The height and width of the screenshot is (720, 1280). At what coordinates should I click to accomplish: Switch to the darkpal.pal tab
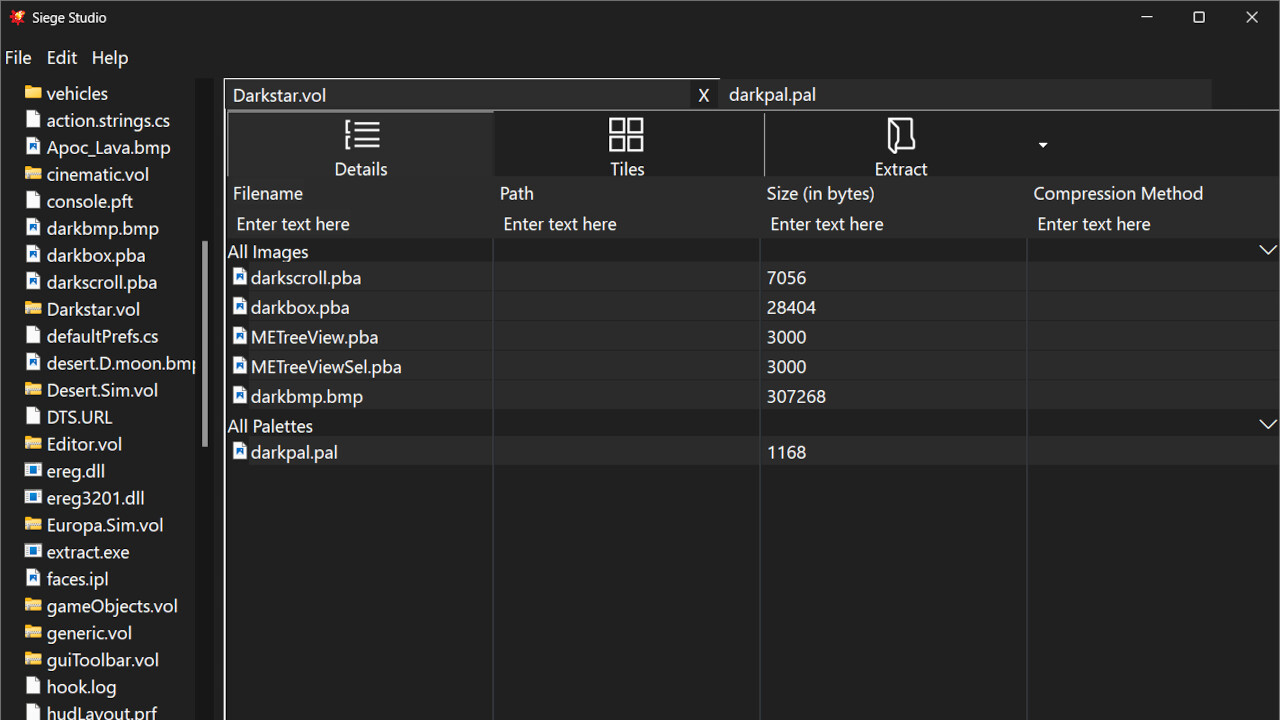pos(772,94)
